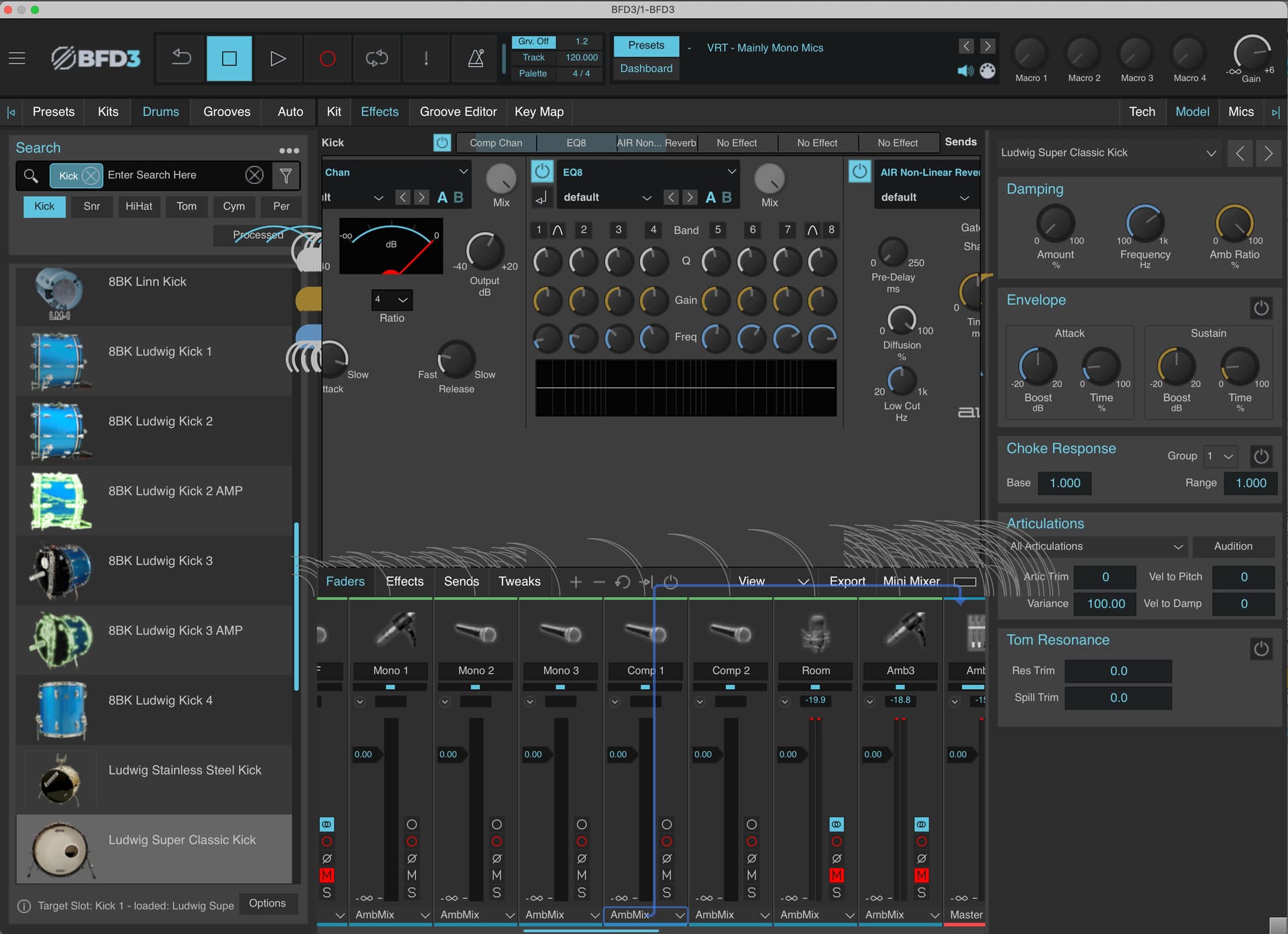Switch to the Groove Editor tab
Screen dimensions: 1288x934
tap(458, 112)
